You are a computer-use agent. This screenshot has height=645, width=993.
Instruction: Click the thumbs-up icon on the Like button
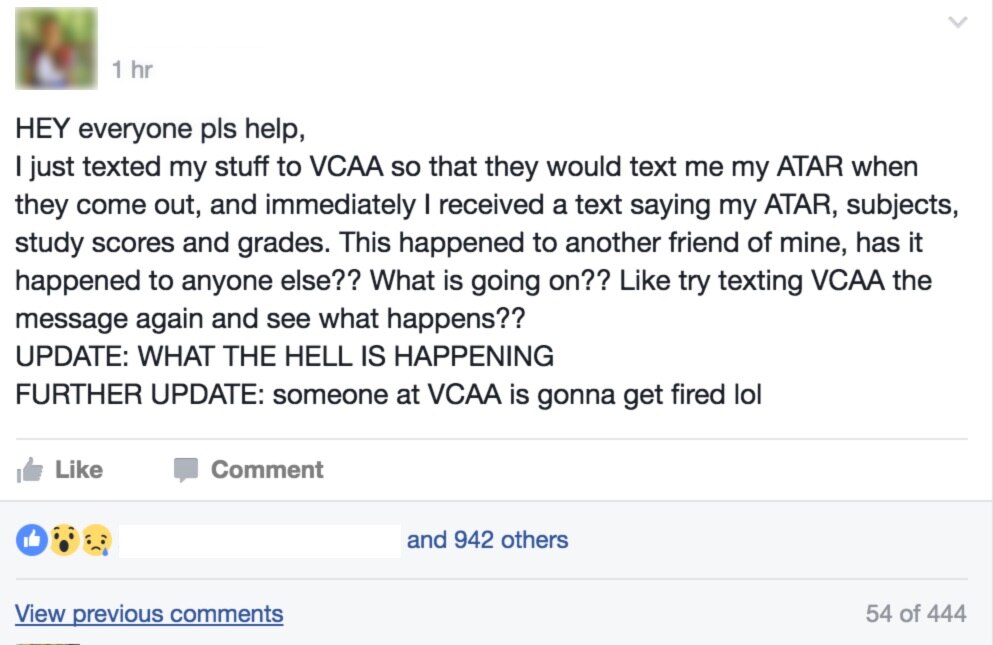(x=29, y=471)
